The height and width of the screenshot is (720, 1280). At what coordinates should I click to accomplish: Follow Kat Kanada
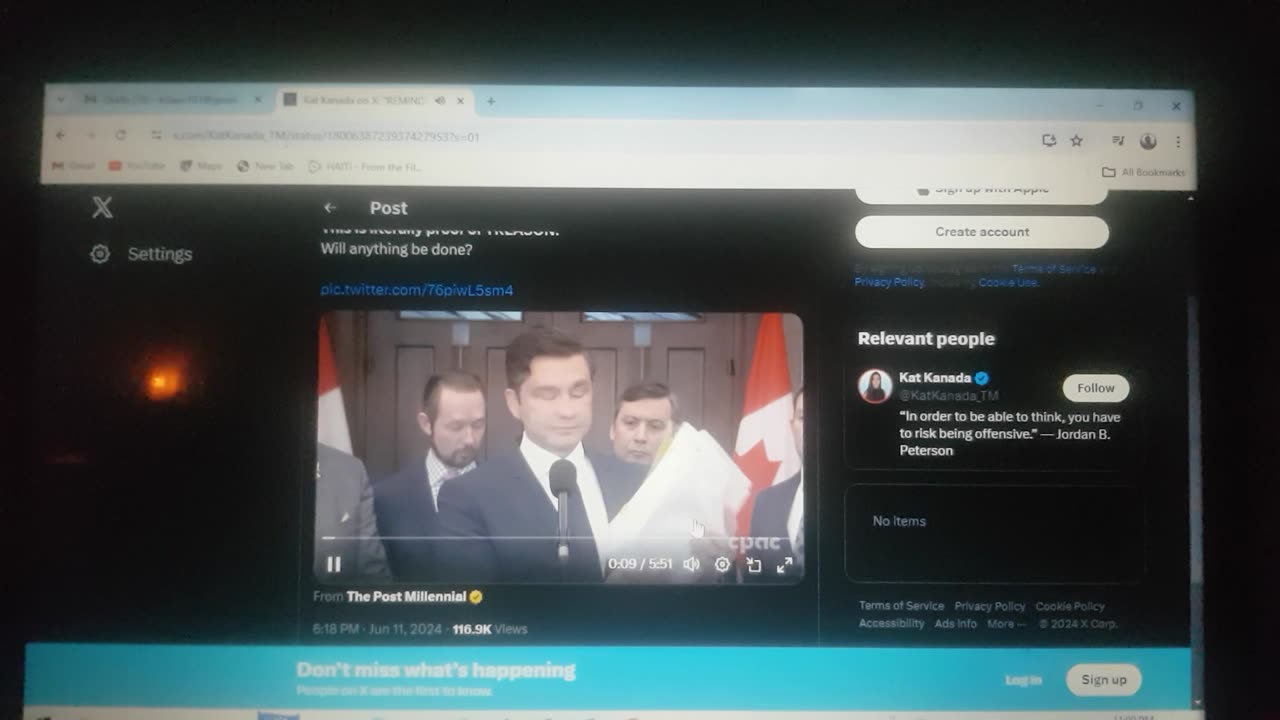tap(1096, 388)
